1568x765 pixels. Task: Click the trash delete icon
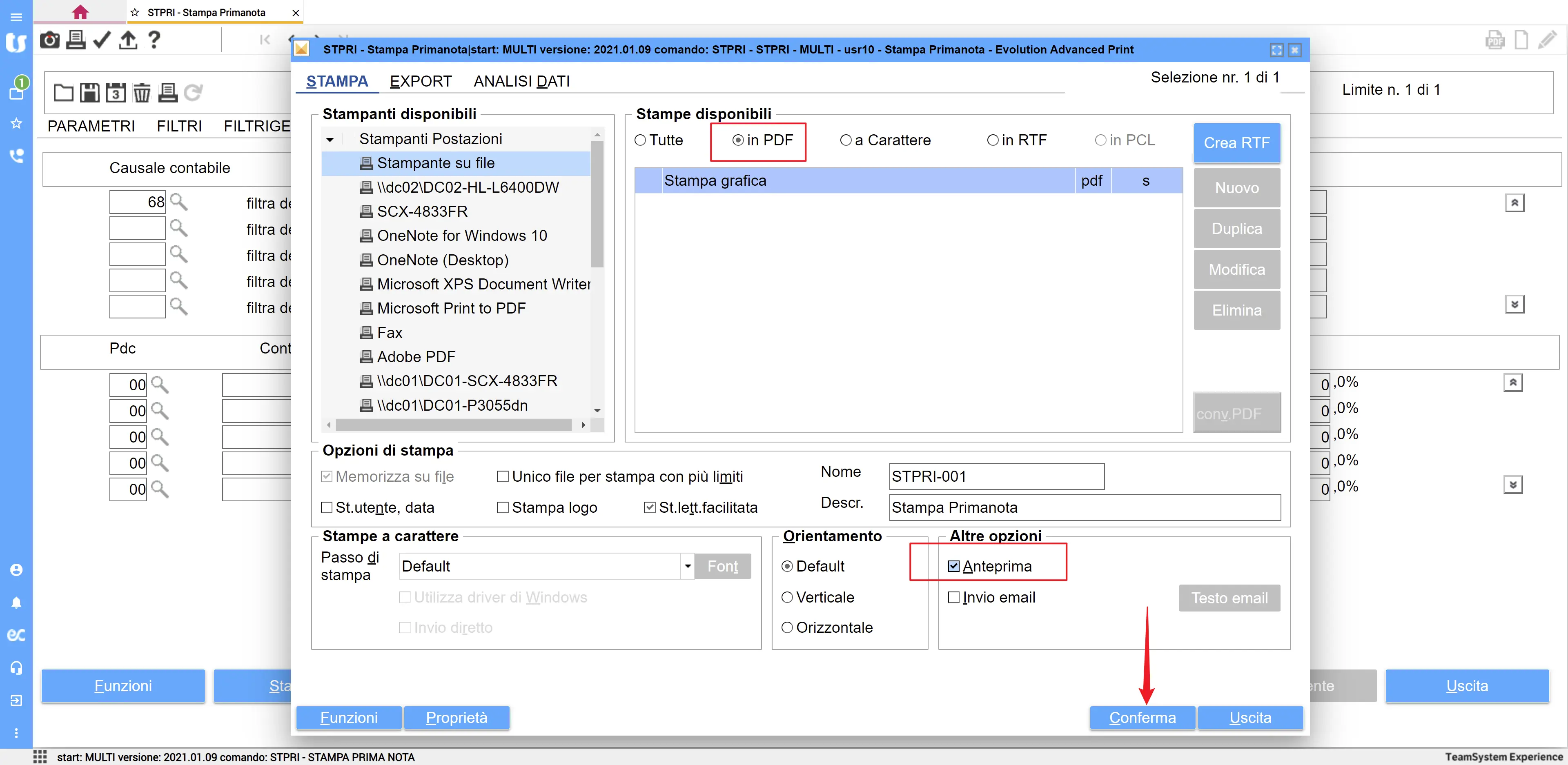pos(141,93)
